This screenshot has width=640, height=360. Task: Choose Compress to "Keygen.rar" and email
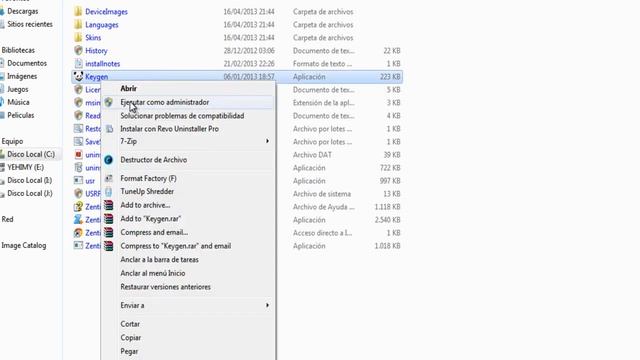(176, 246)
